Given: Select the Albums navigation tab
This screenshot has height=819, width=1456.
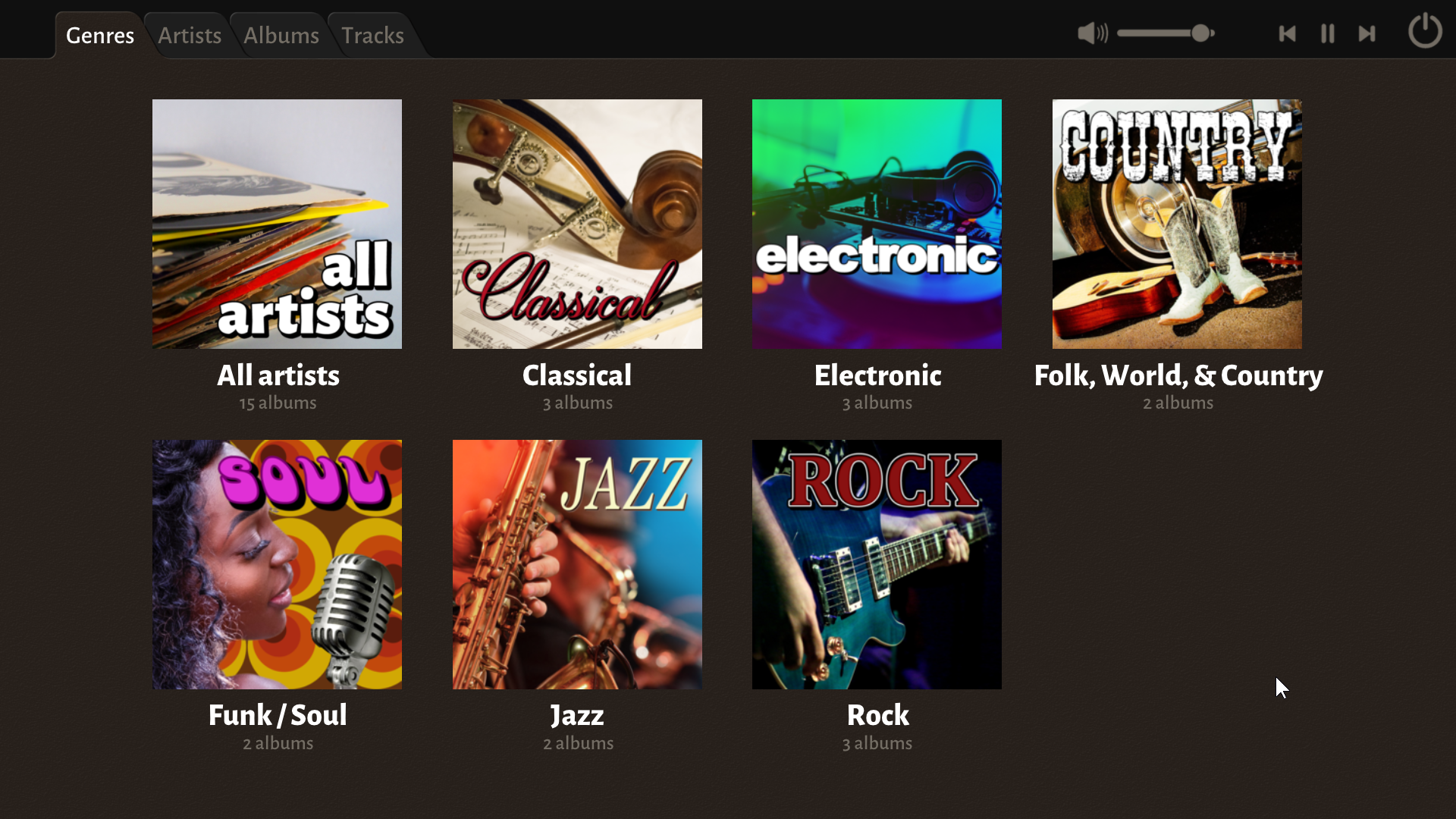Looking at the screenshot, I should pos(280,34).
